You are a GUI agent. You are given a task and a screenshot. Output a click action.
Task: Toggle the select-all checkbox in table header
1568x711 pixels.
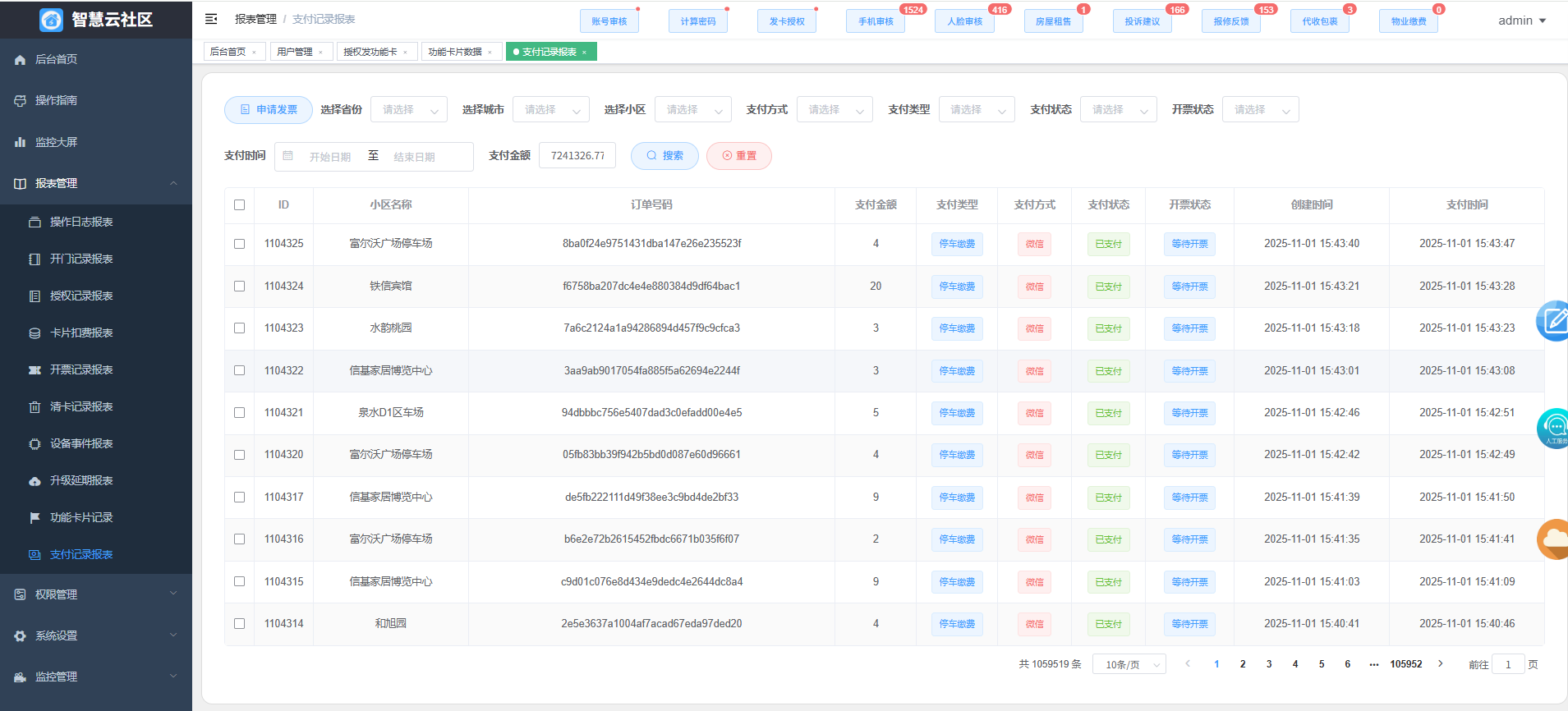(x=239, y=205)
